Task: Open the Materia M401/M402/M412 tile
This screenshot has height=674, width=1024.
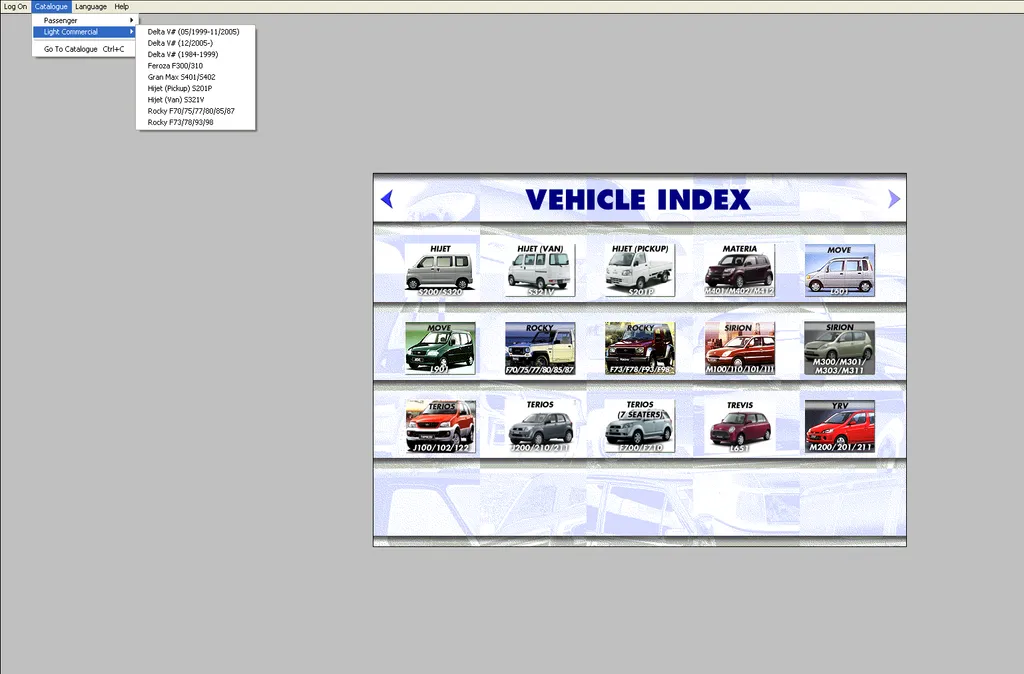Action: pos(740,270)
